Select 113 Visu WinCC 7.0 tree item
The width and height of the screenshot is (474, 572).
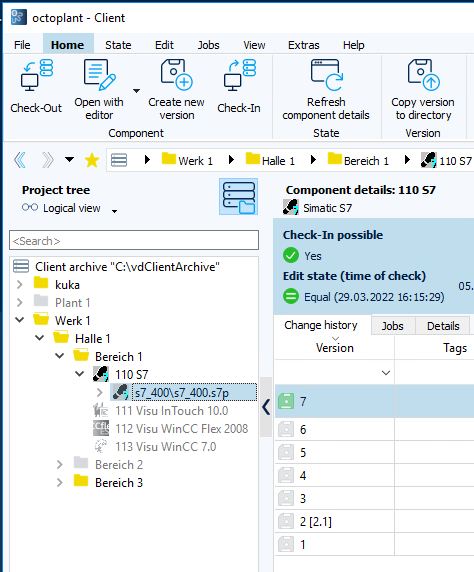coord(166,447)
